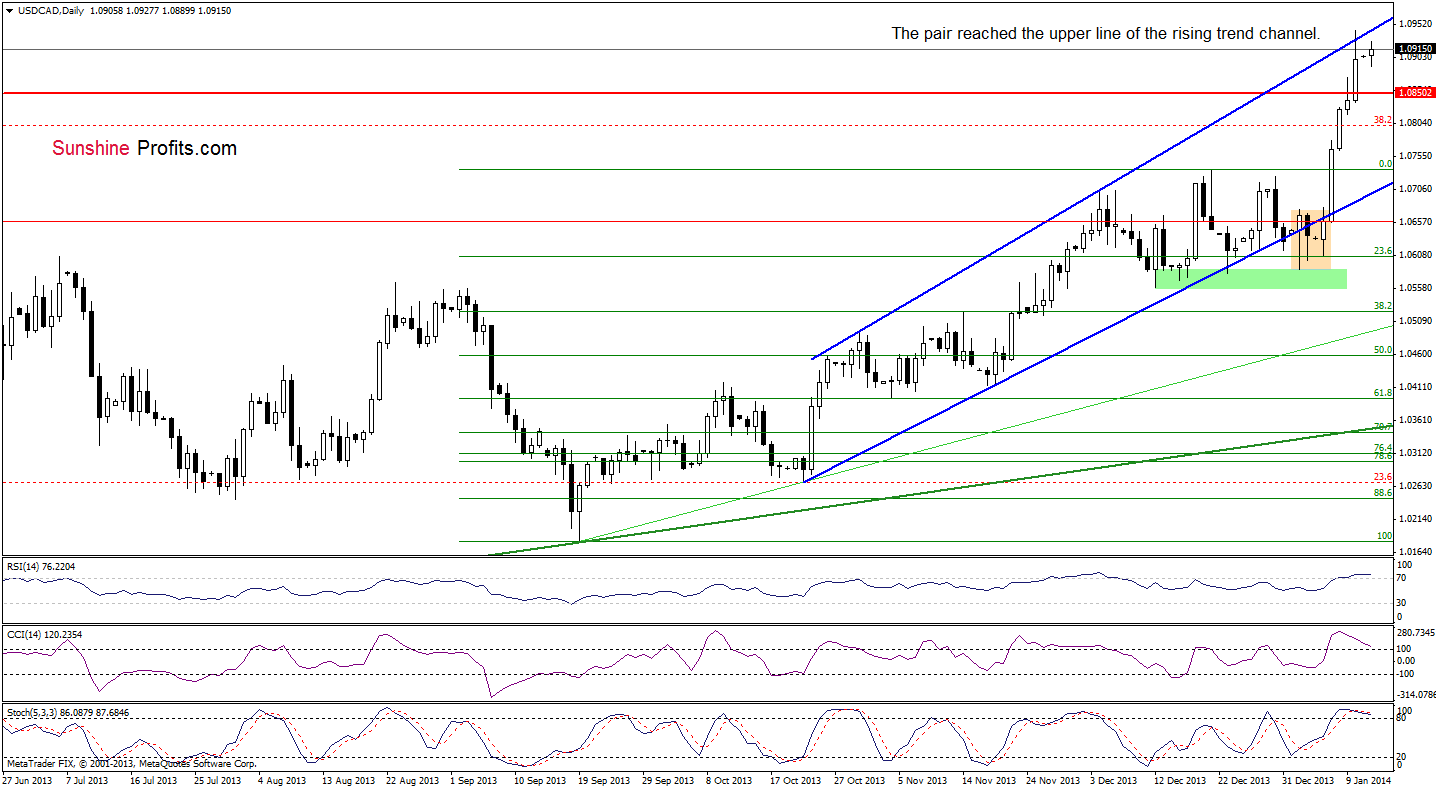Click the 27 Jun 2013 date label

click(x=26, y=779)
